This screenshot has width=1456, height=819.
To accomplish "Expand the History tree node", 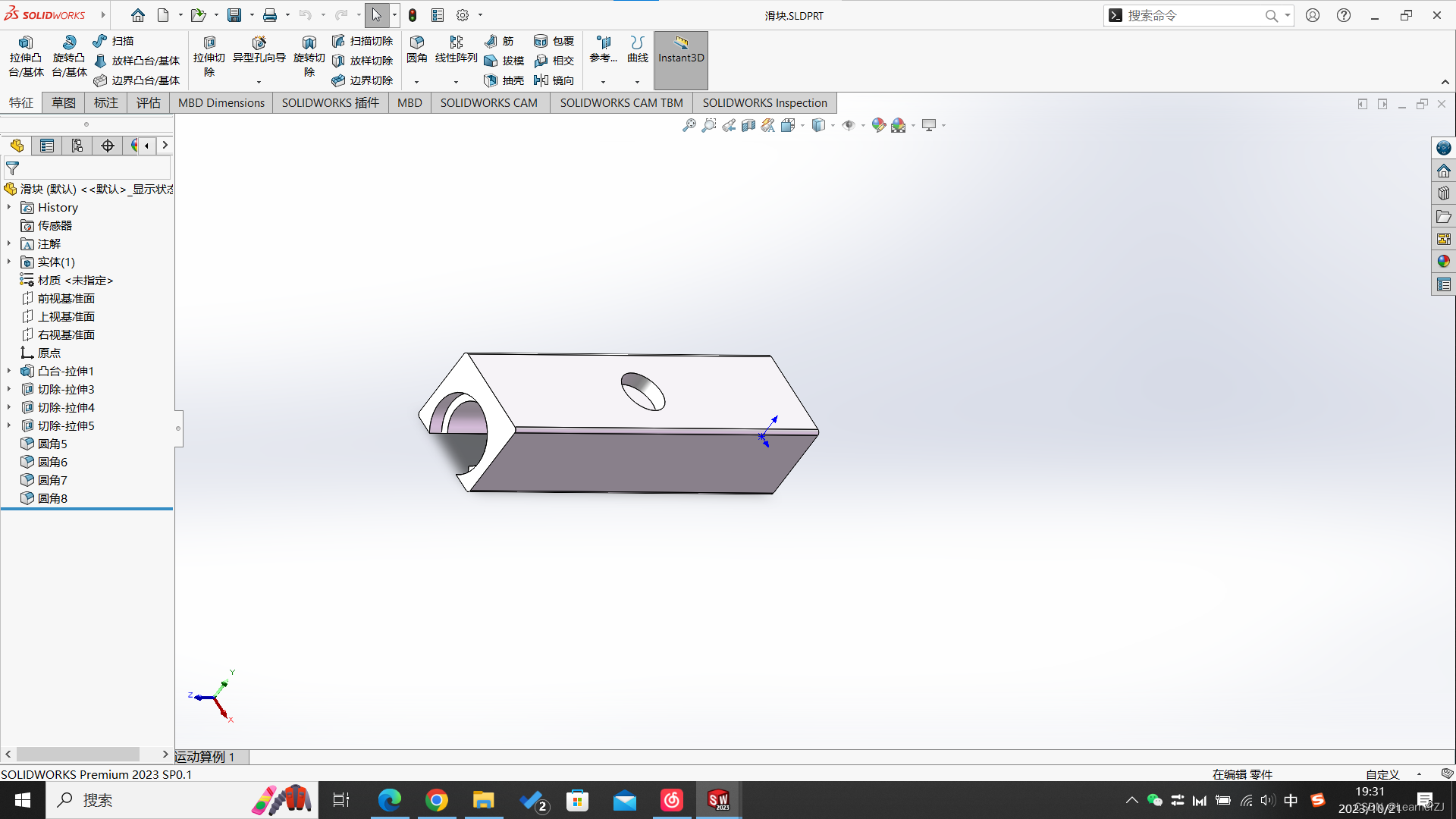I will pos(9,207).
